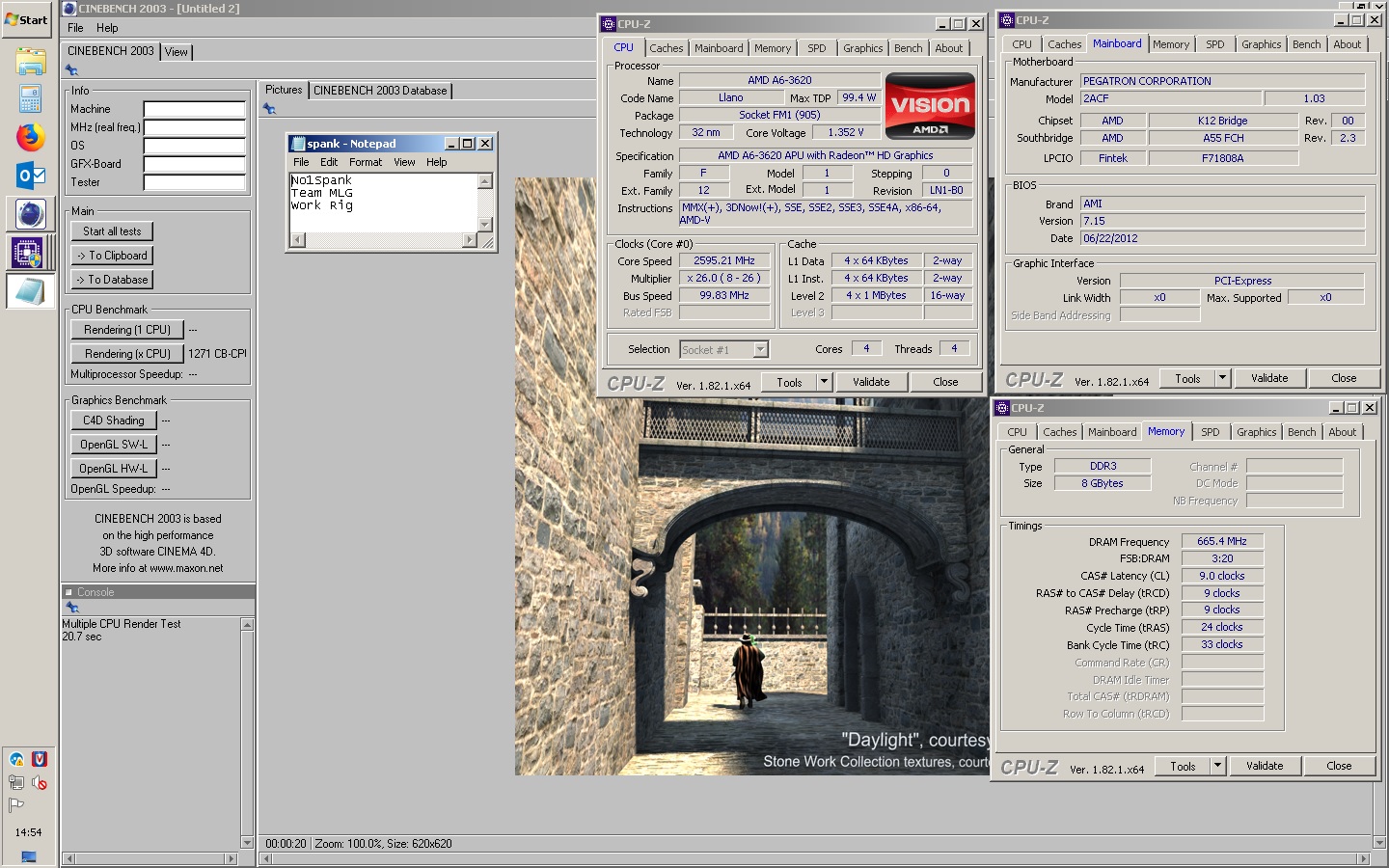Click the pin icon in Console panel
1389x868 pixels.
(71, 608)
